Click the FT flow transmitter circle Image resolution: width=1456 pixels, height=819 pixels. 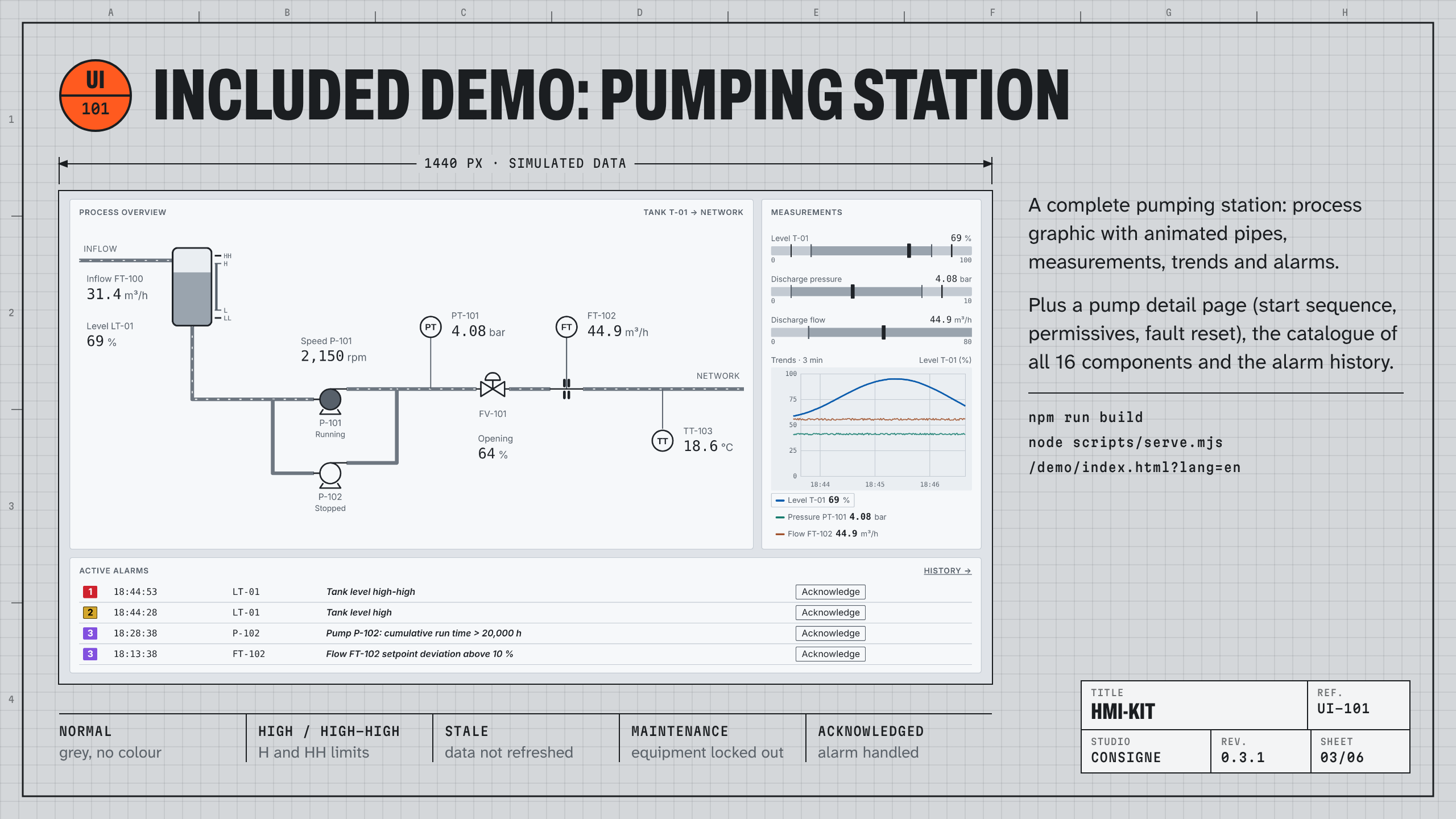[566, 327]
